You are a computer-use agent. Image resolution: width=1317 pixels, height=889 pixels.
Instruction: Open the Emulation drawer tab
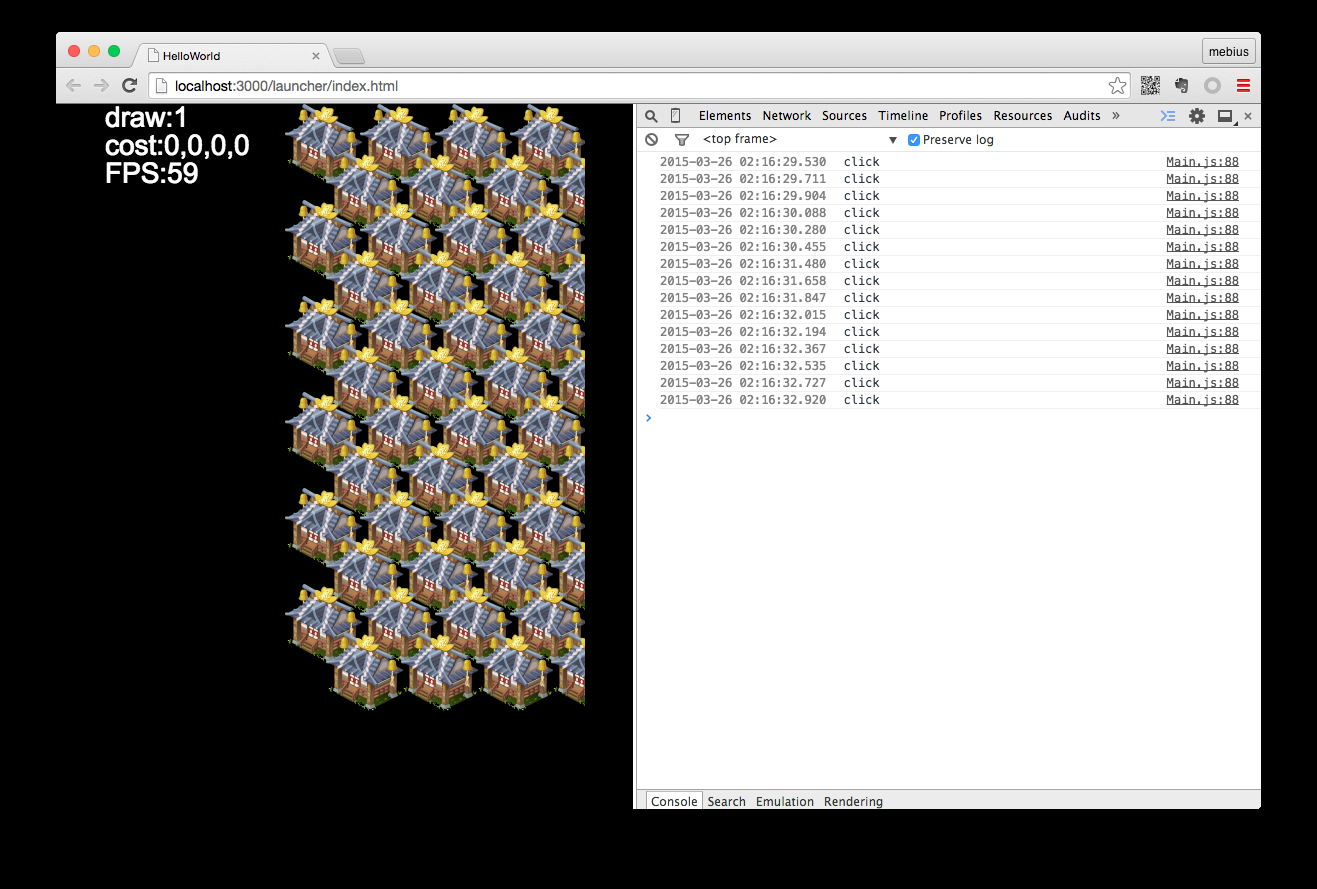(785, 801)
